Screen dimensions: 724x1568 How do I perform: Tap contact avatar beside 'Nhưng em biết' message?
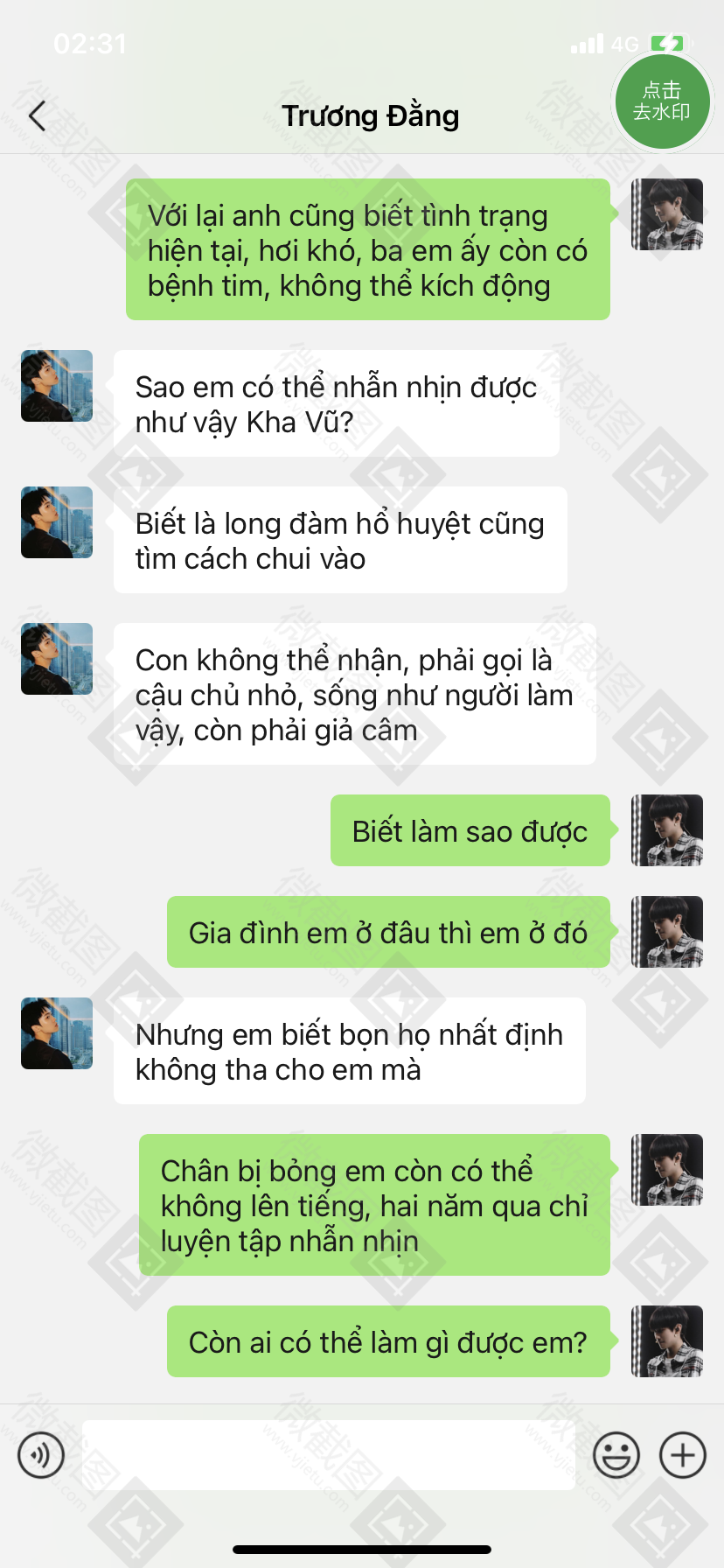(x=57, y=1033)
